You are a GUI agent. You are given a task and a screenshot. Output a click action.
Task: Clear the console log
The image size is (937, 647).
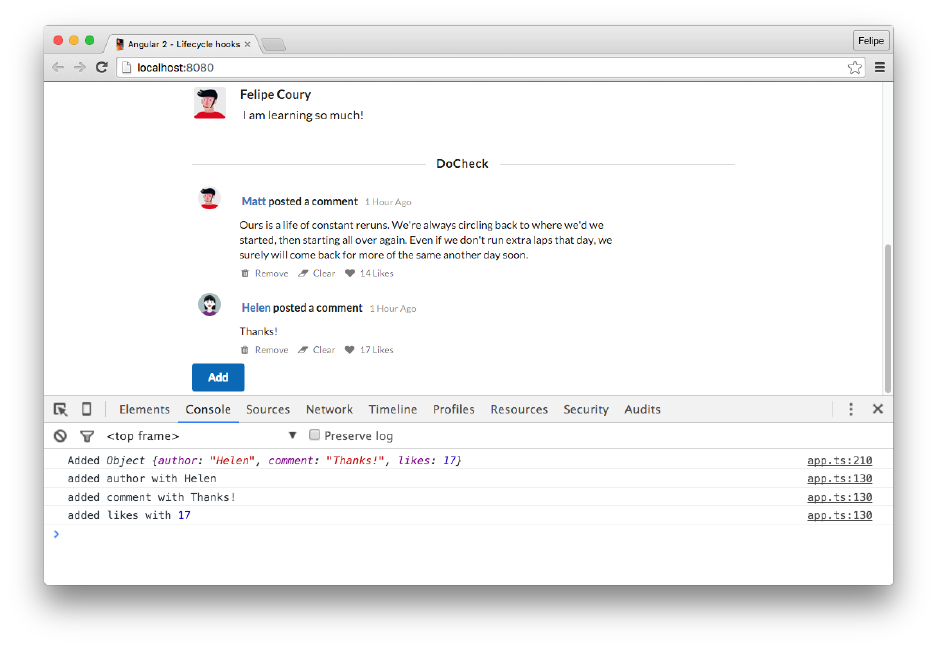click(x=60, y=436)
